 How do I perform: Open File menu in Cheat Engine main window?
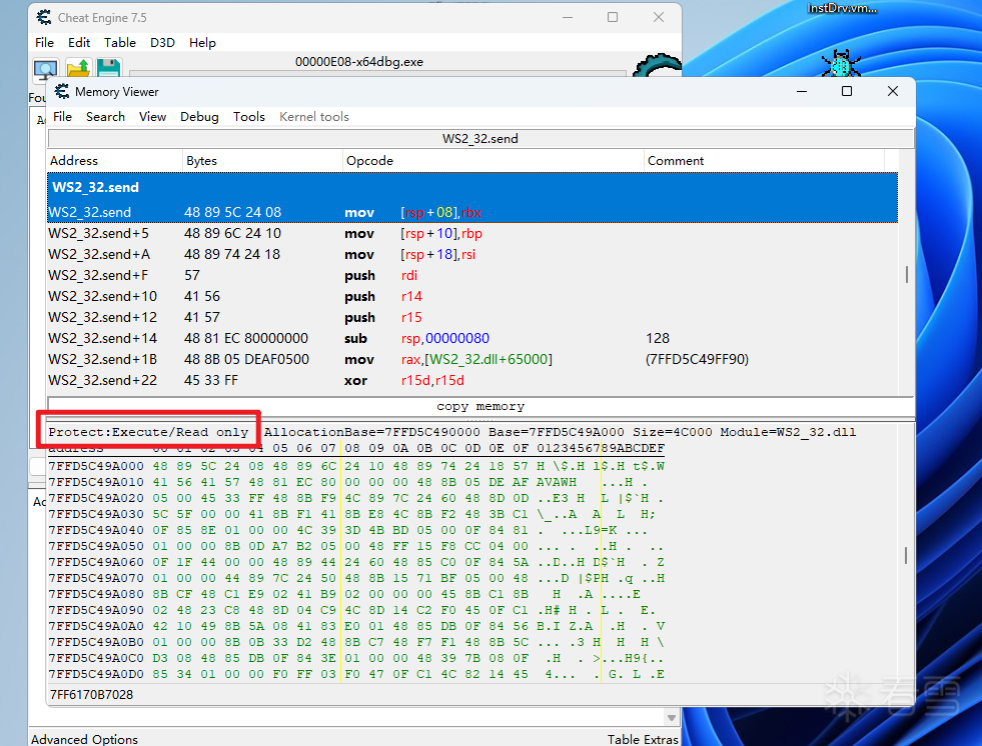[44, 43]
